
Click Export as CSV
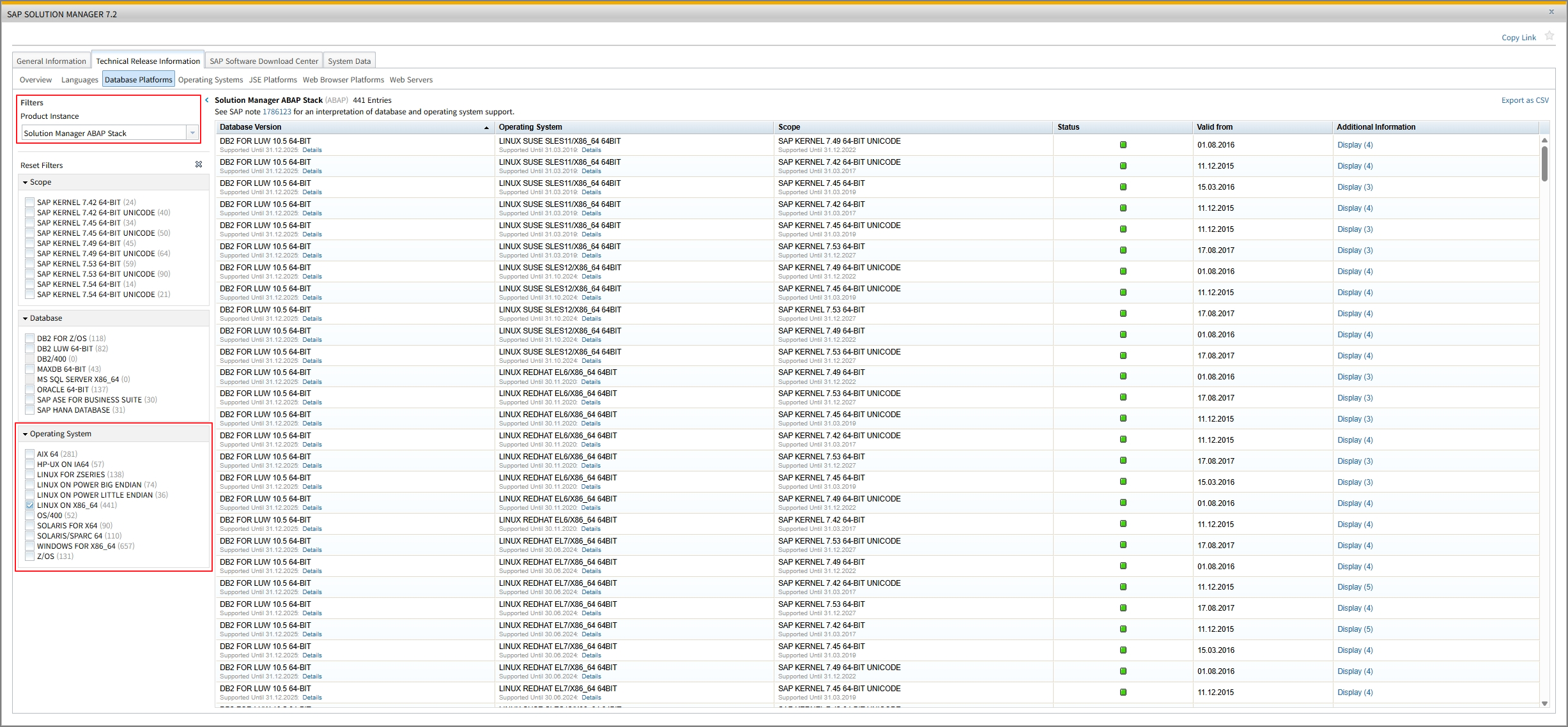1525,100
